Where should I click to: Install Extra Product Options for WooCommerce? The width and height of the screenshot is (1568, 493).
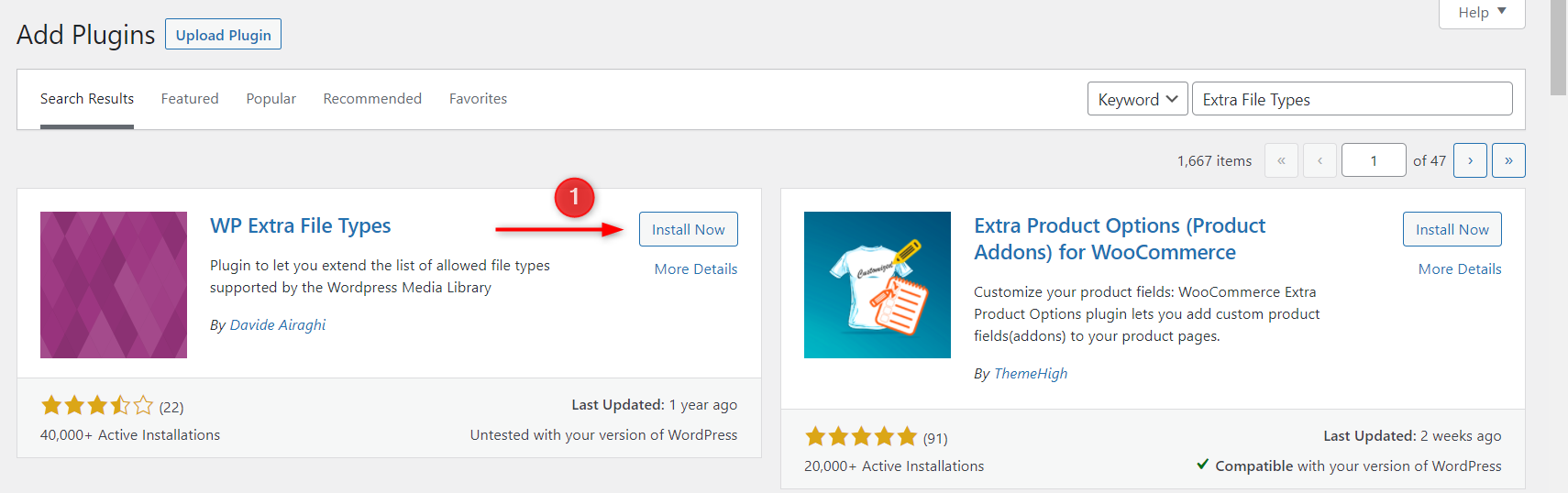coord(1452,229)
